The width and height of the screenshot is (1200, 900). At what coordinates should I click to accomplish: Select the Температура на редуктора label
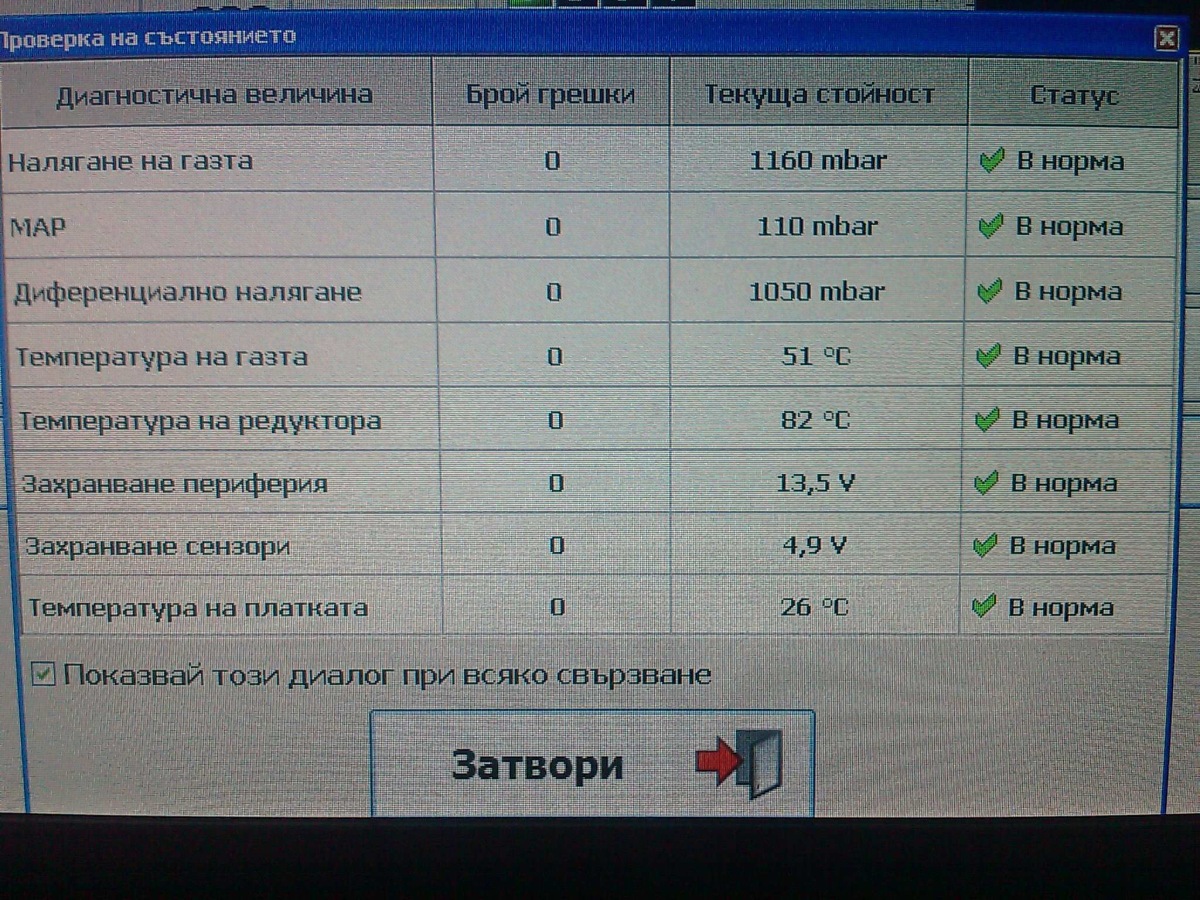coord(200,421)
